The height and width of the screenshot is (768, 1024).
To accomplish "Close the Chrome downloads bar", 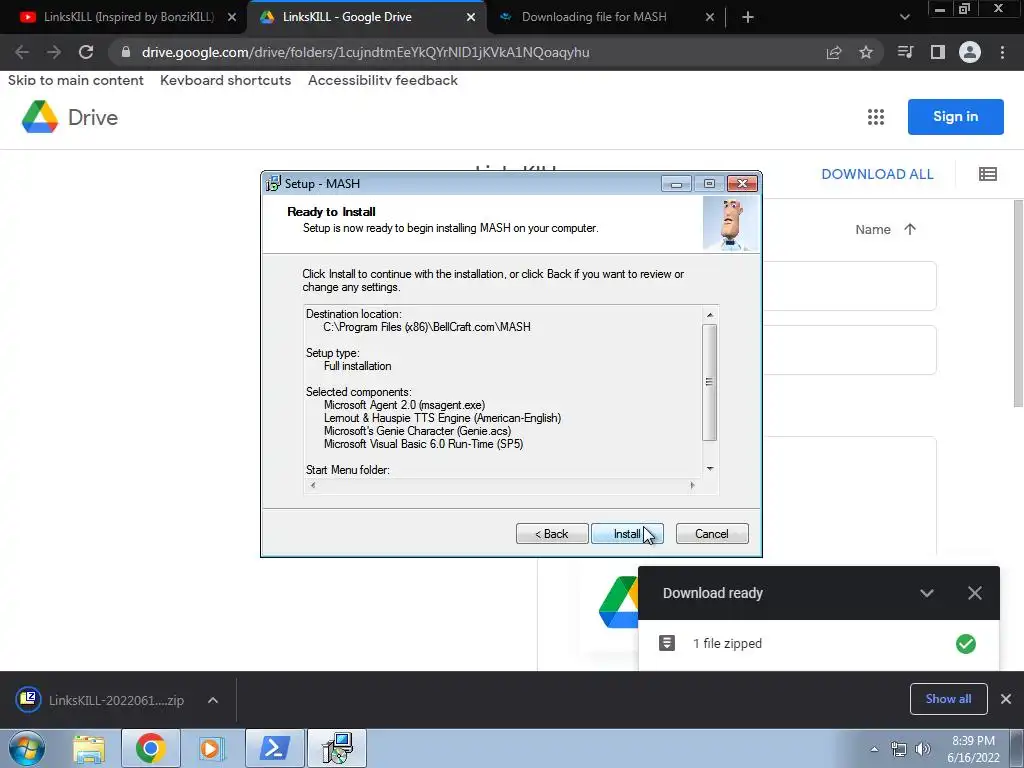I will coord(1006,699).
